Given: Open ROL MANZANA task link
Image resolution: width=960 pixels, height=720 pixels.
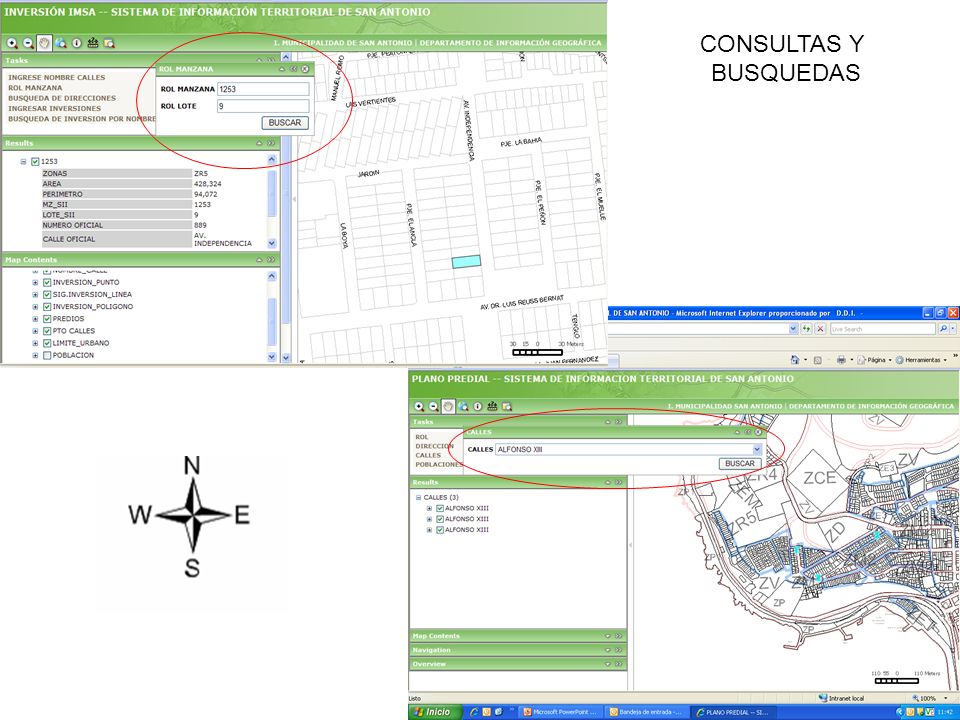Looking at the screenshot, I should tap(35, 88).
